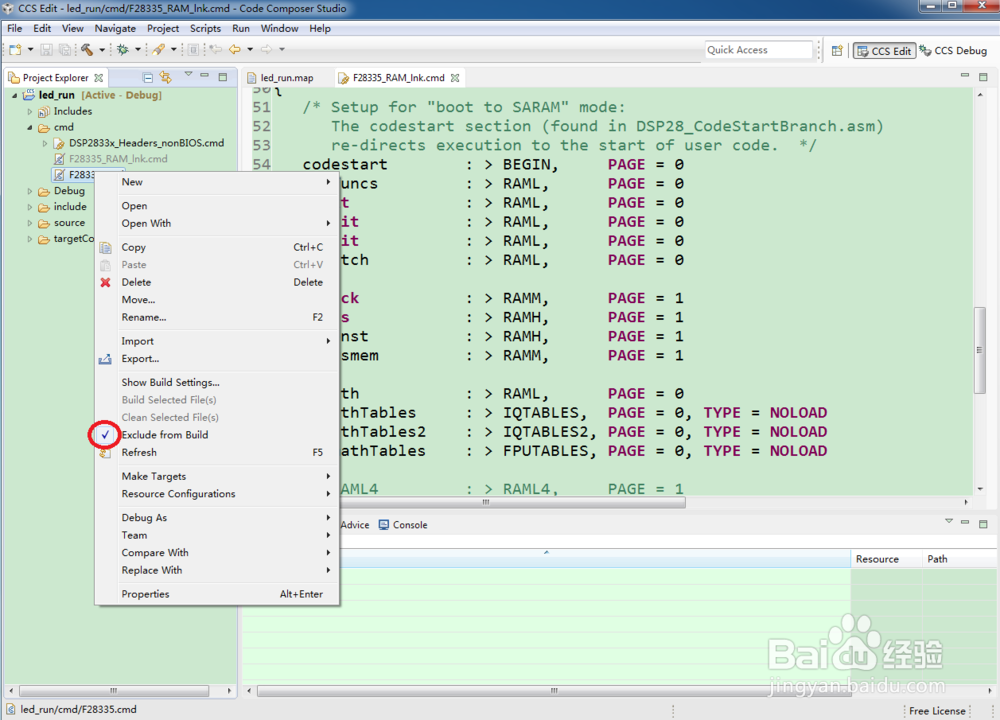The width and height of the screenshot is (1000, 720).
Task: Maximize the editor area
Action: point(983,77)
